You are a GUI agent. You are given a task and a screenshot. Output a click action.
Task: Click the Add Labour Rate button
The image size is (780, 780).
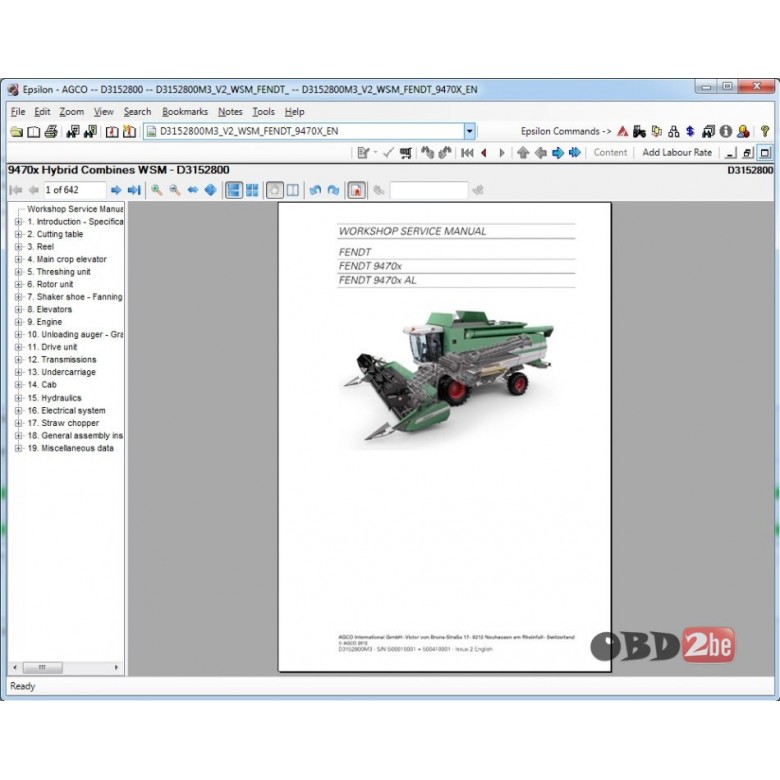pos(677,153)
